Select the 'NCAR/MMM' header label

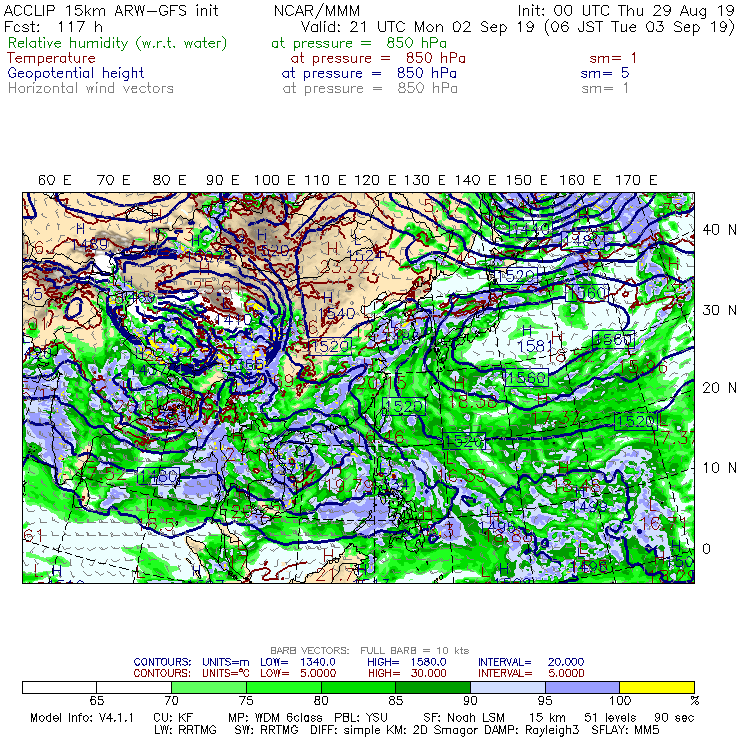[x=317, y=10]
